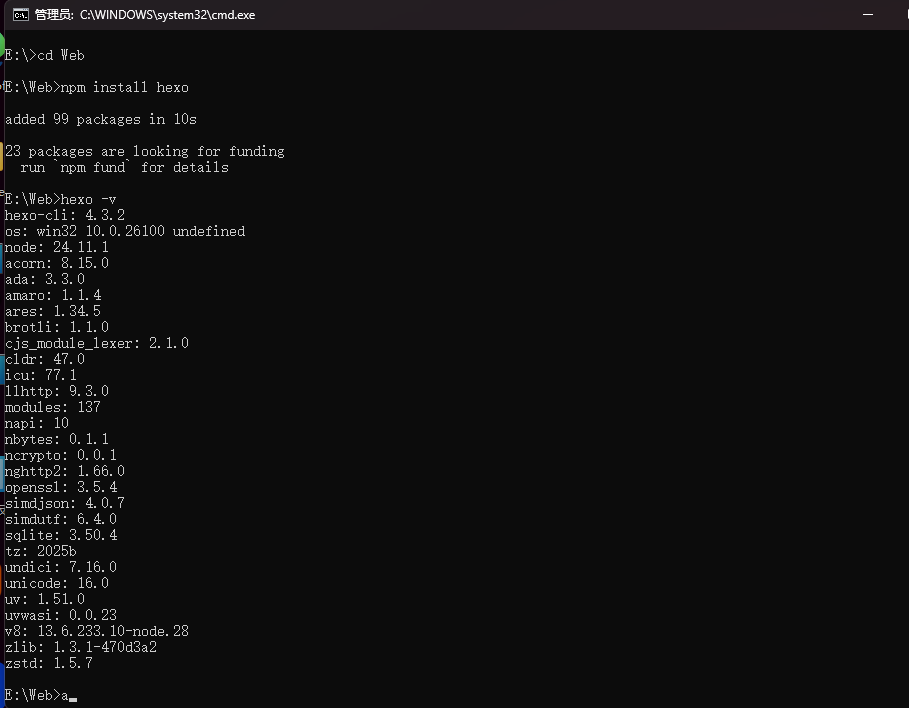Click the openssl: 3.5.4 version line
This screenshot has width=909, height=708.
[60, 487]
